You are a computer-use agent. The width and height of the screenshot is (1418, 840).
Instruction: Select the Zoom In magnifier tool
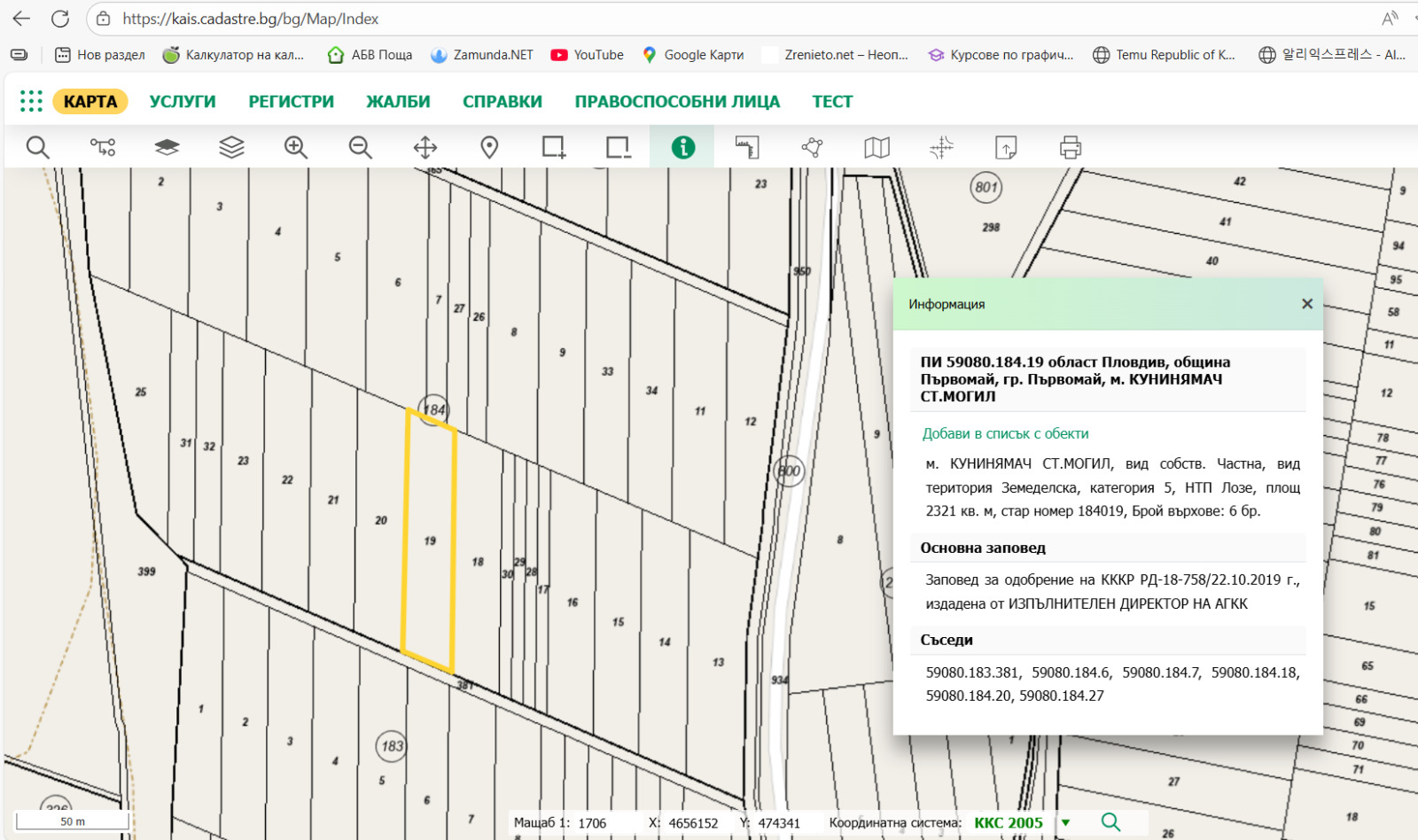click(x=296, y=147)
